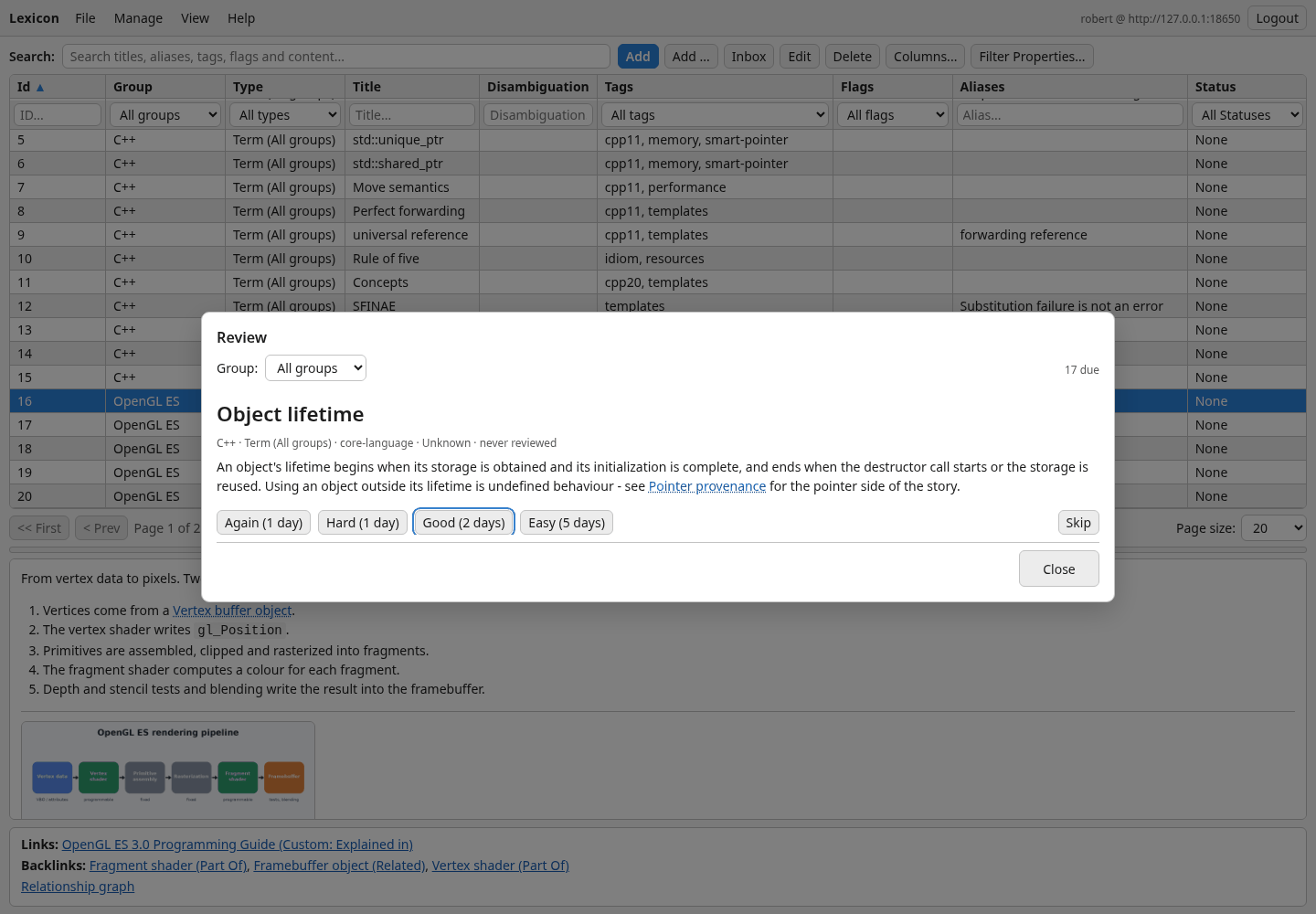
Task: Open the Help menu
Action: 241,18
